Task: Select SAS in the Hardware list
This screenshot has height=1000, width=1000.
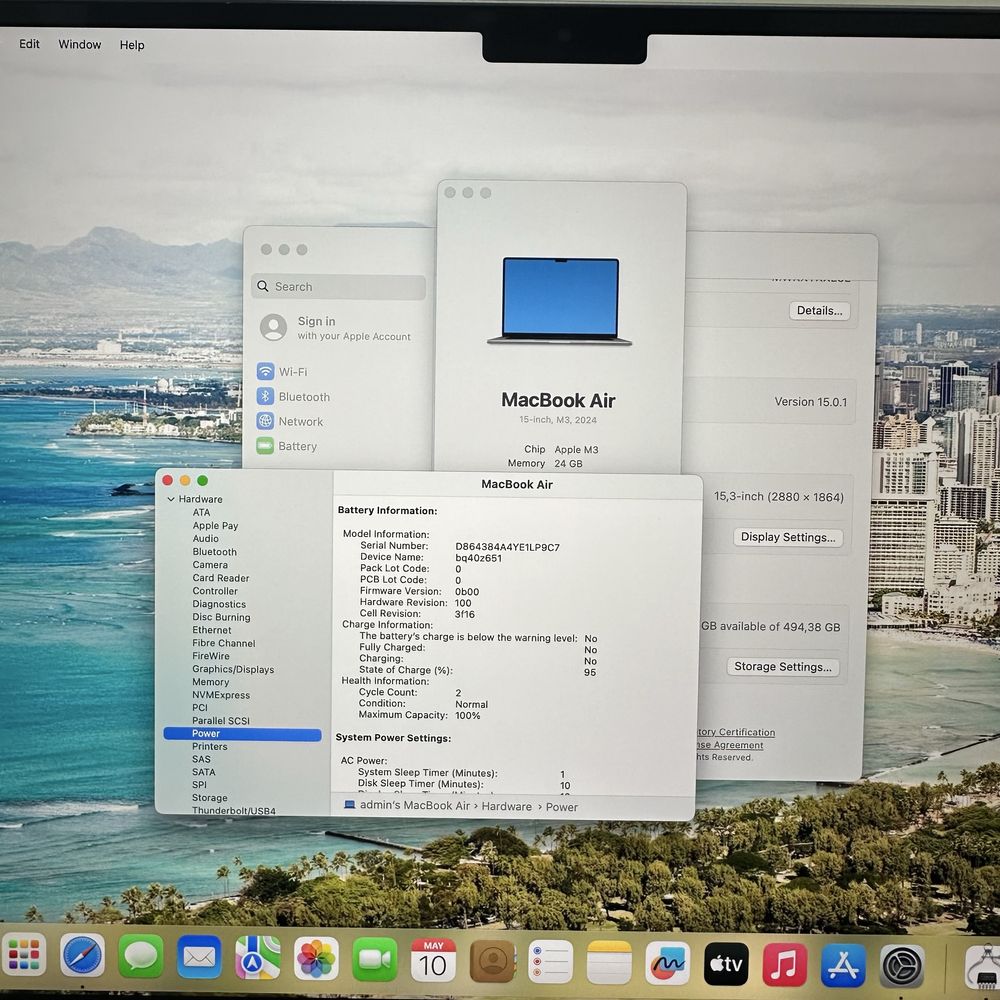Action: coord(201,759)
